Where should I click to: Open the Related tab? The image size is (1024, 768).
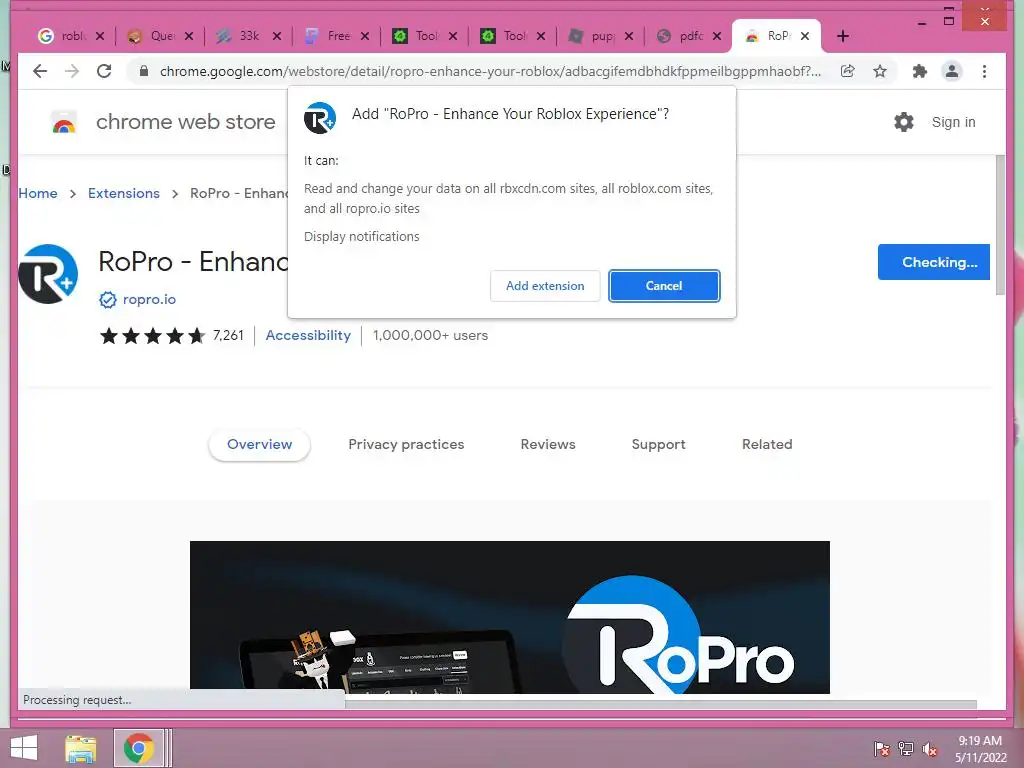click(767, 445)
